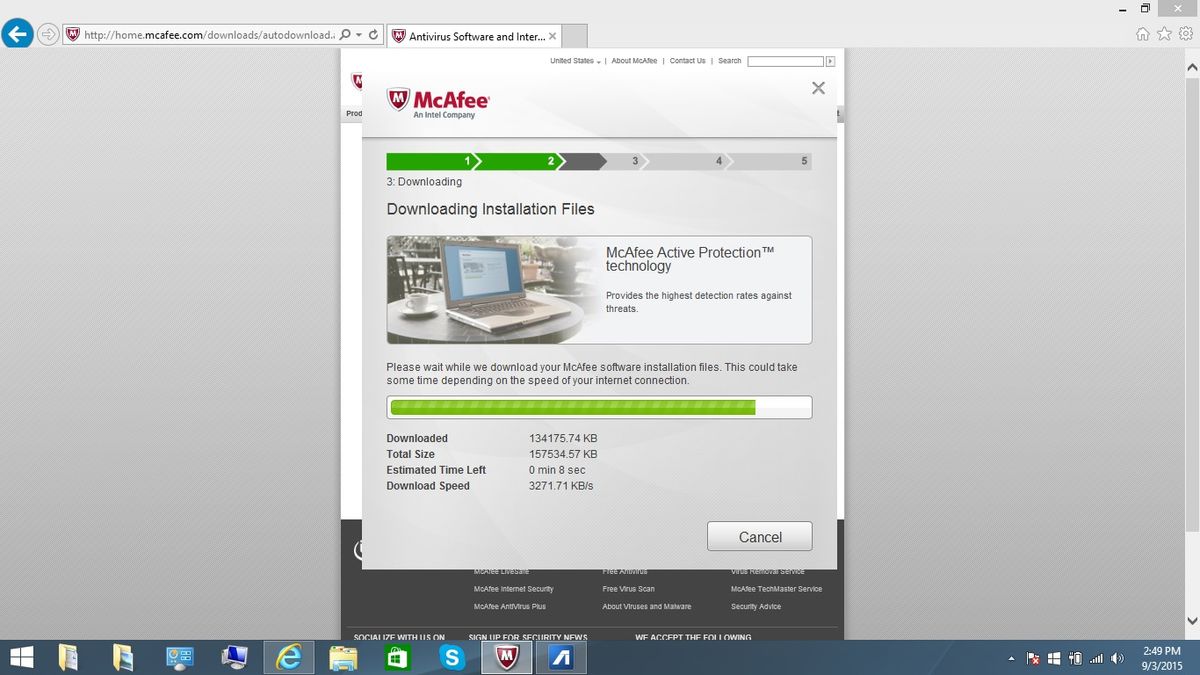Open McAfee from the taskbar shield icon

coord(506,657)
